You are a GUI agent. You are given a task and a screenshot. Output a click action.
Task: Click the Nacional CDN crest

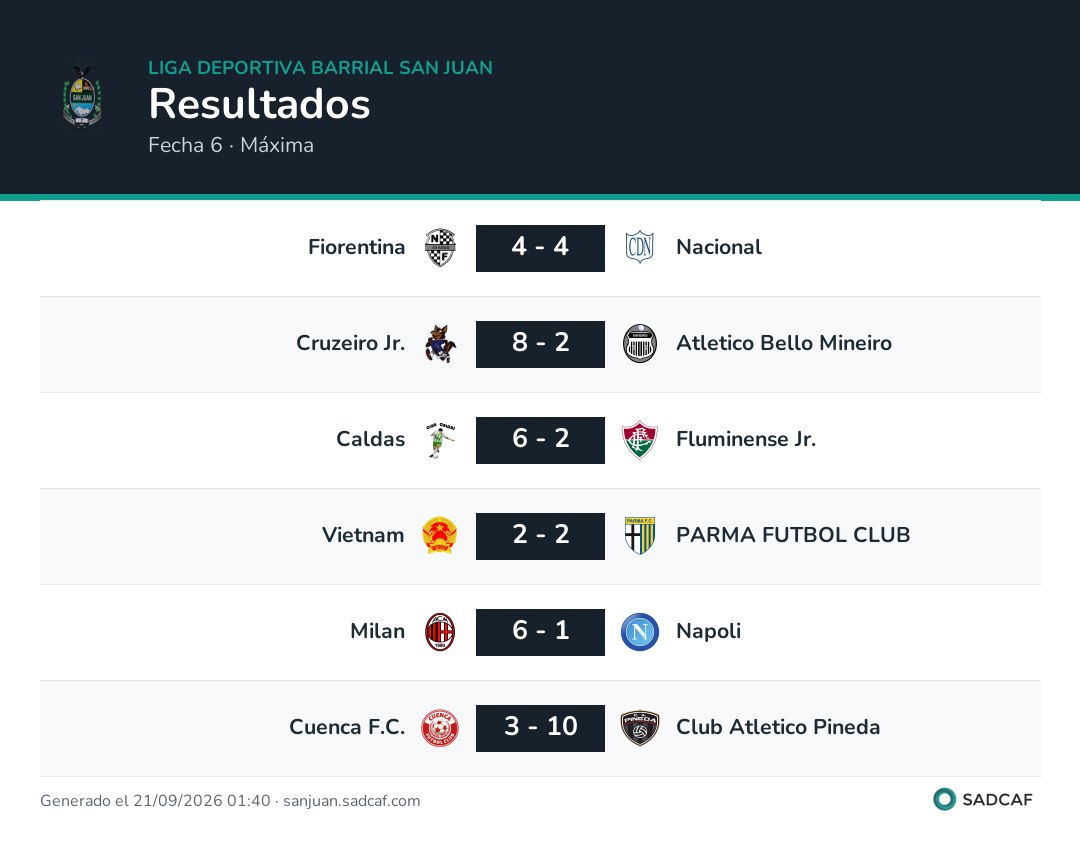(x=639, y=247)
